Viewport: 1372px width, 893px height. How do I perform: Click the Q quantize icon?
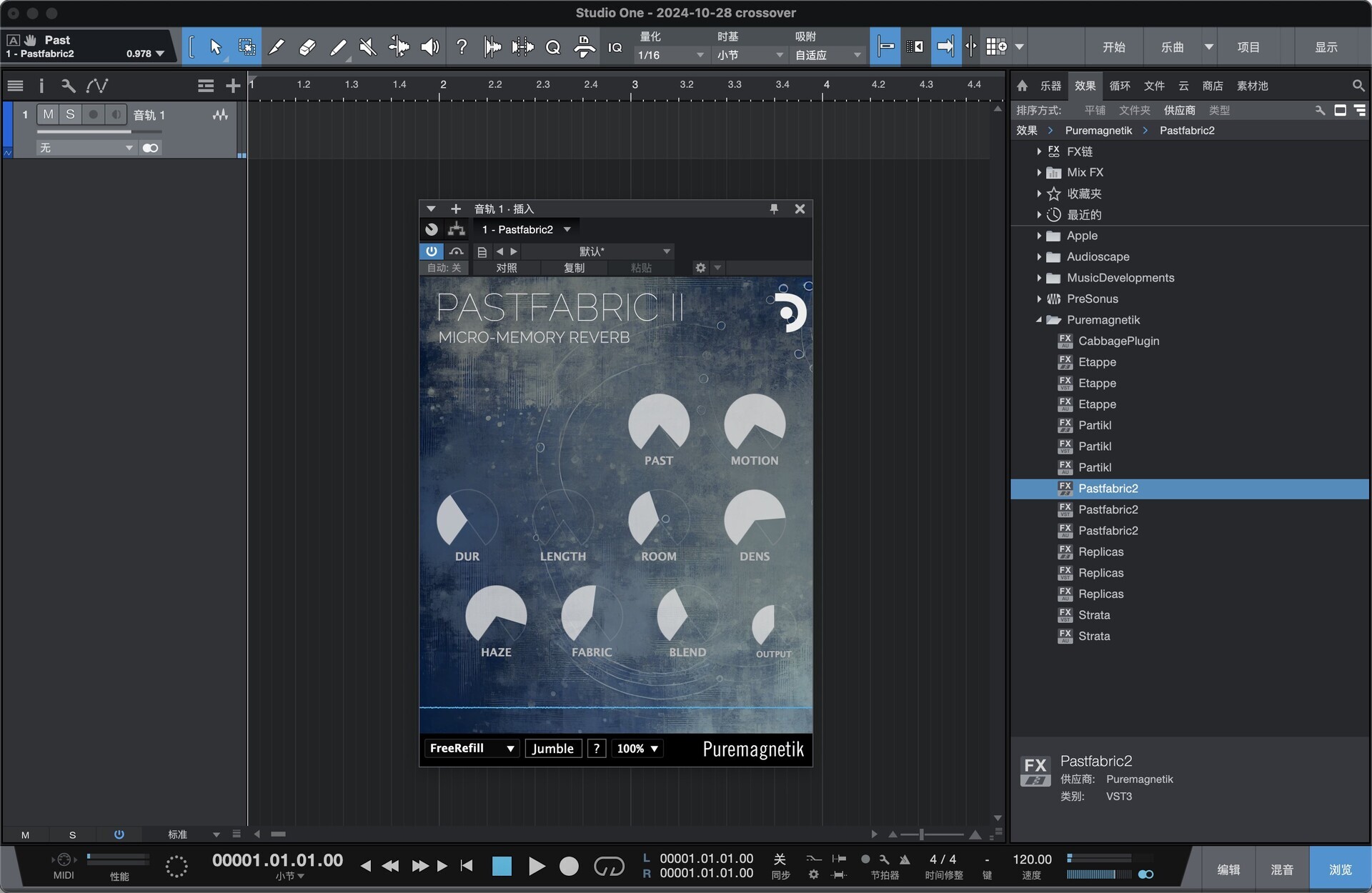[553, 47]
